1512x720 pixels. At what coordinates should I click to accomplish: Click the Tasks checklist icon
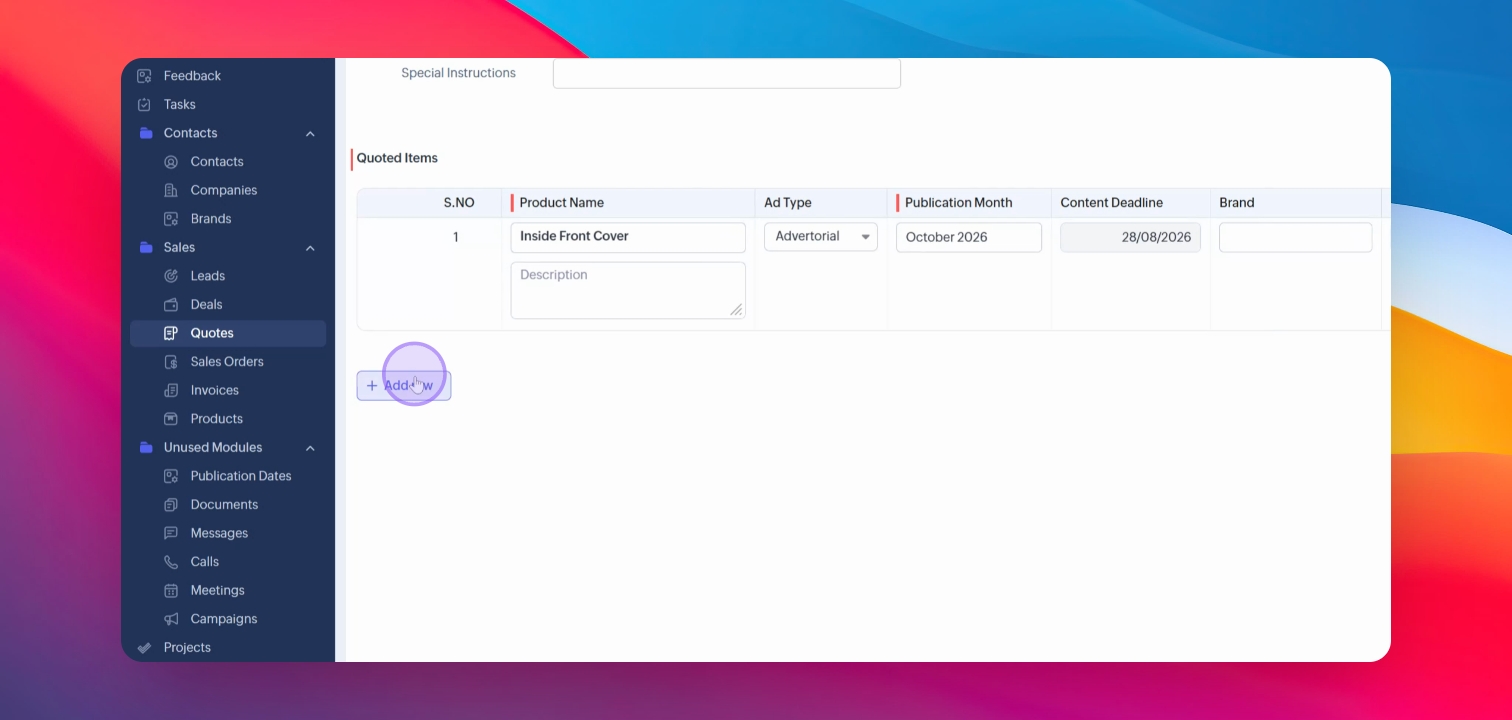coord(144,104)
